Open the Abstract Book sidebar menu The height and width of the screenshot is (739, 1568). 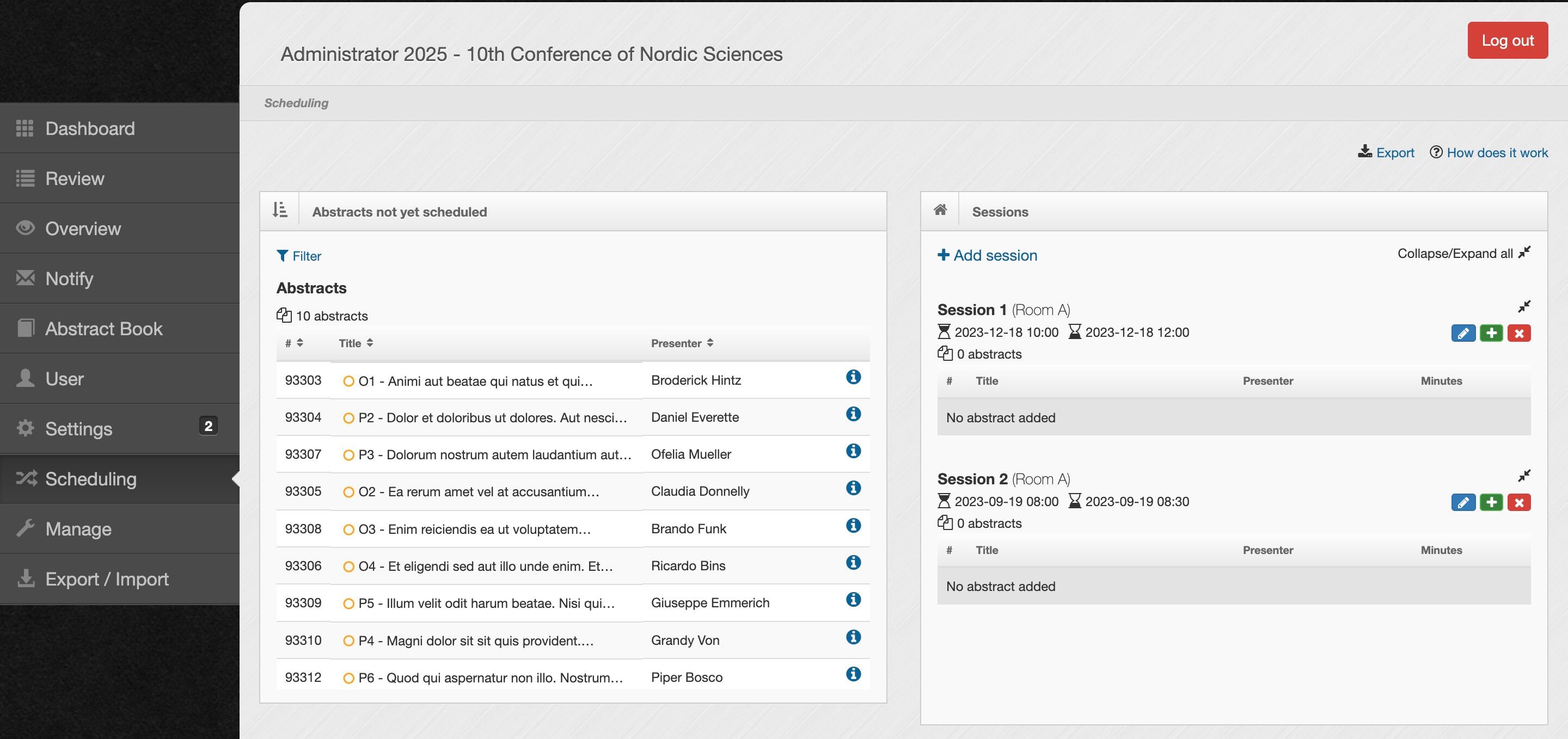pos(104,329)
